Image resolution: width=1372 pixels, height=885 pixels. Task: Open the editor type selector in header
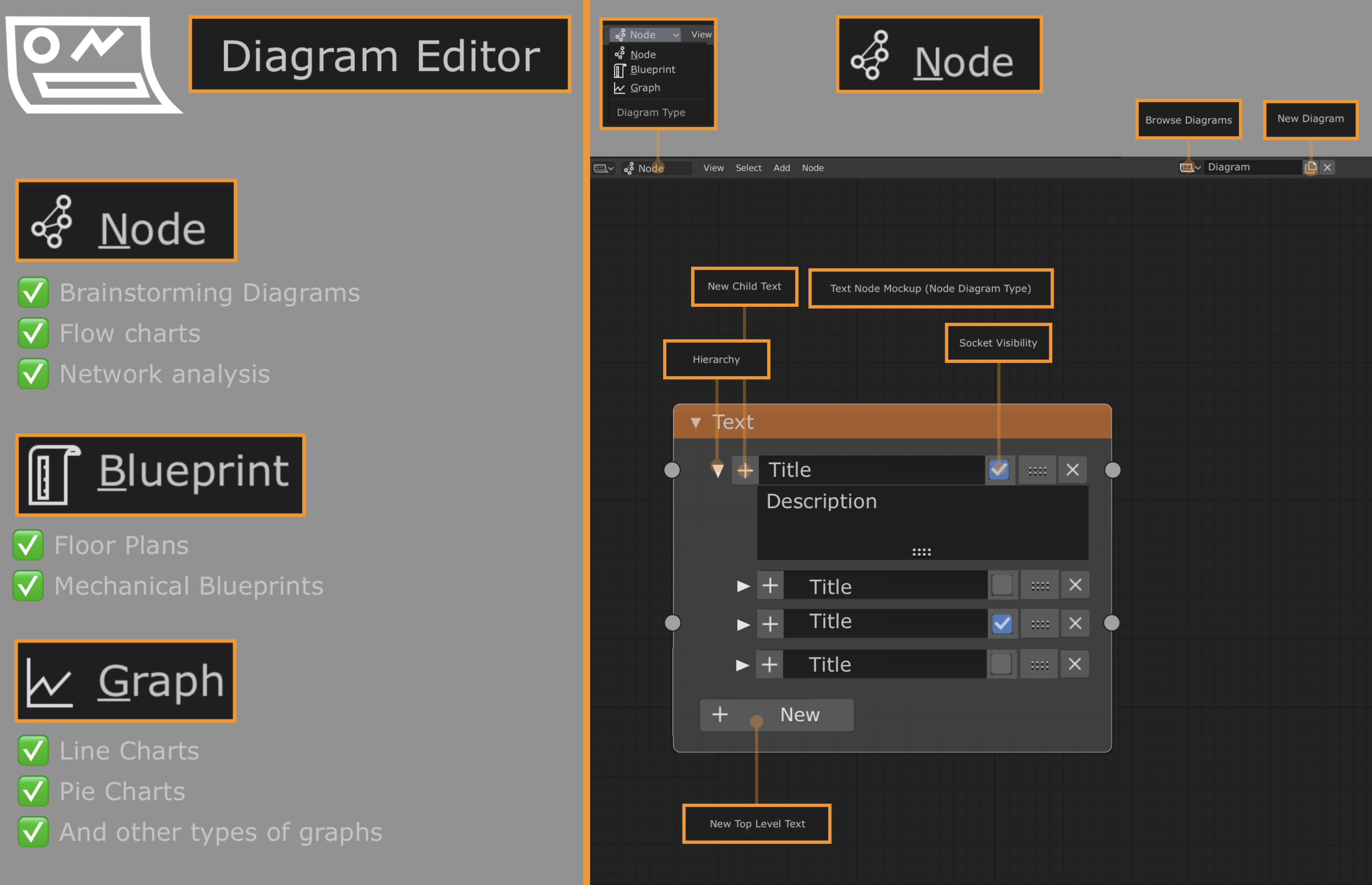604,168
